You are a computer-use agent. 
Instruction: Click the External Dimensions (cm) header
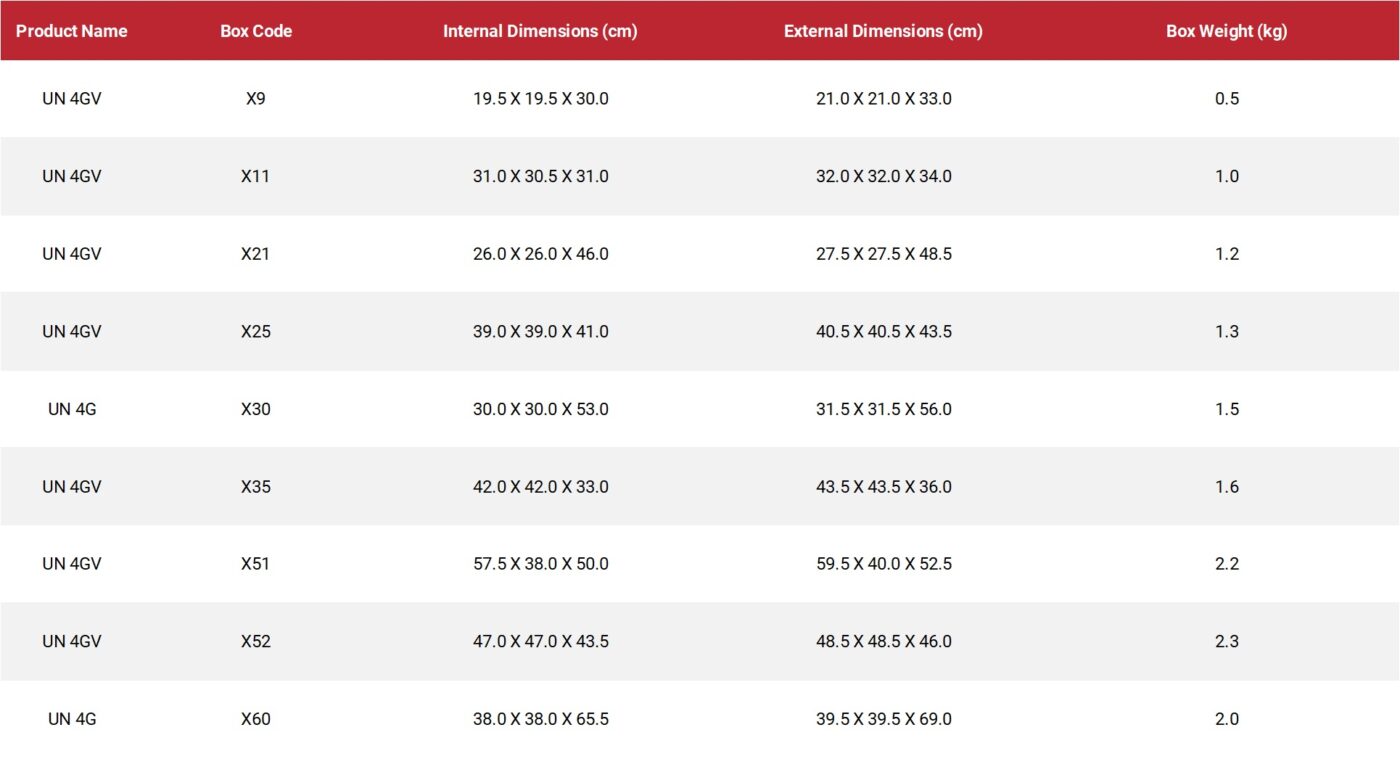pos(883,31)
